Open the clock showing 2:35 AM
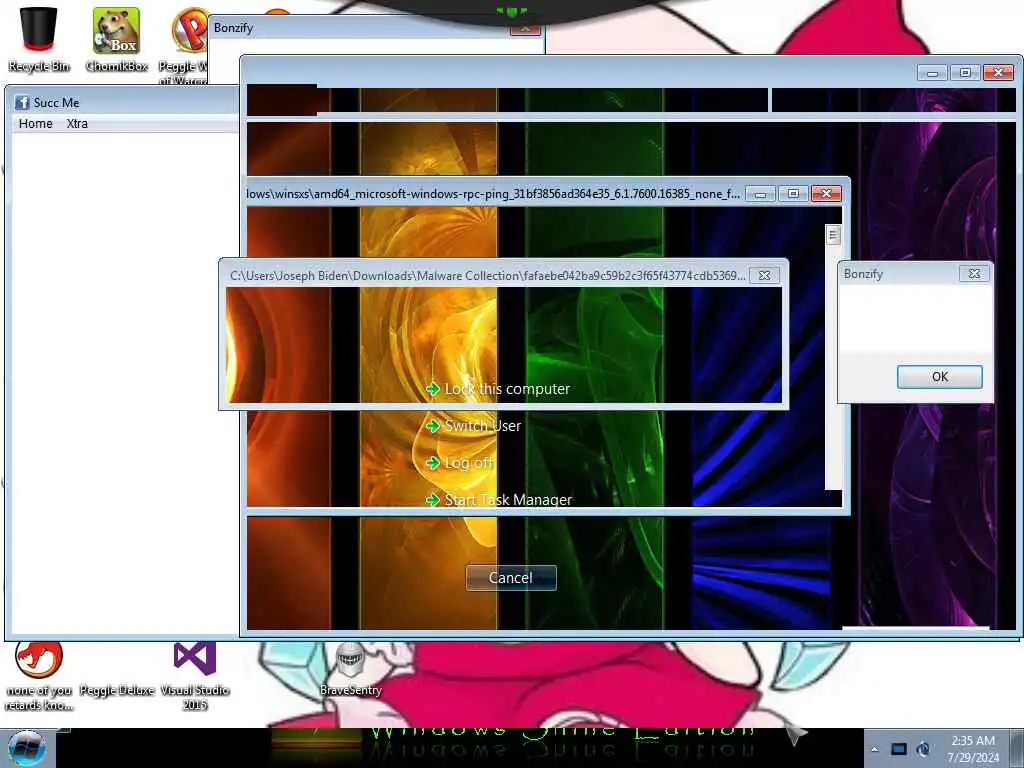 coord(973,749)
